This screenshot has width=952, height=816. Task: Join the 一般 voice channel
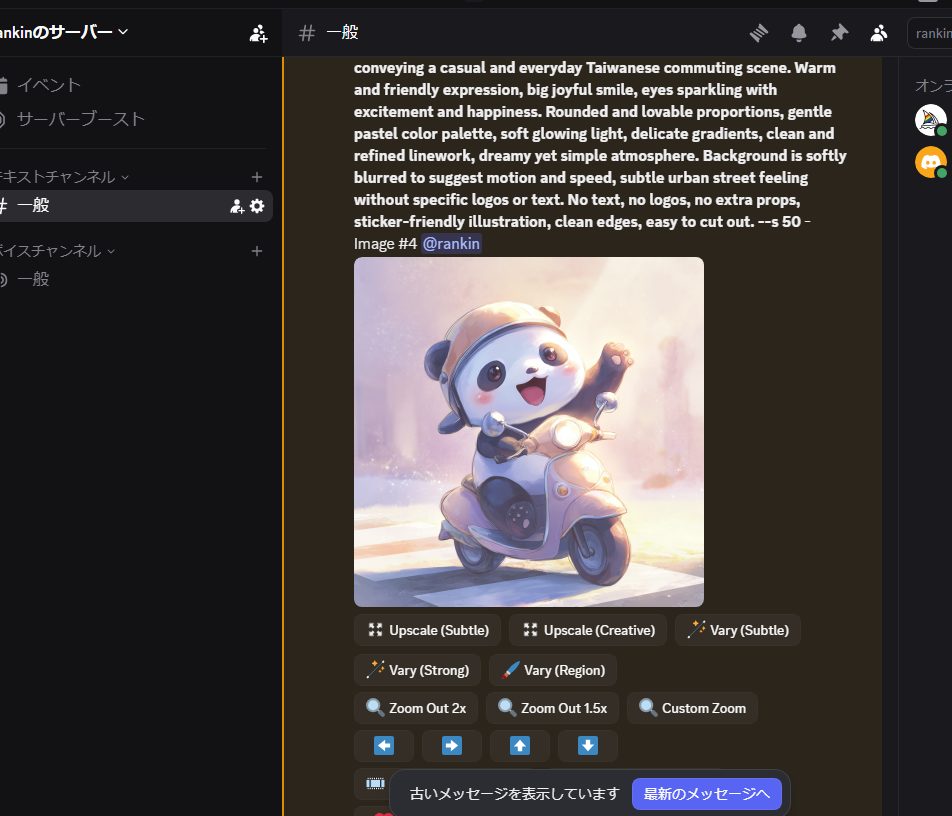(x=33, y=280)
